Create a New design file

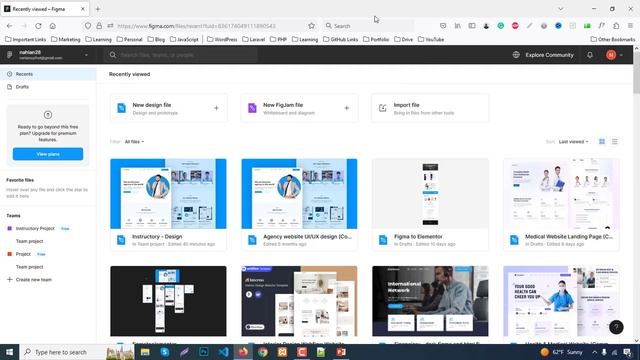(169, 108)
